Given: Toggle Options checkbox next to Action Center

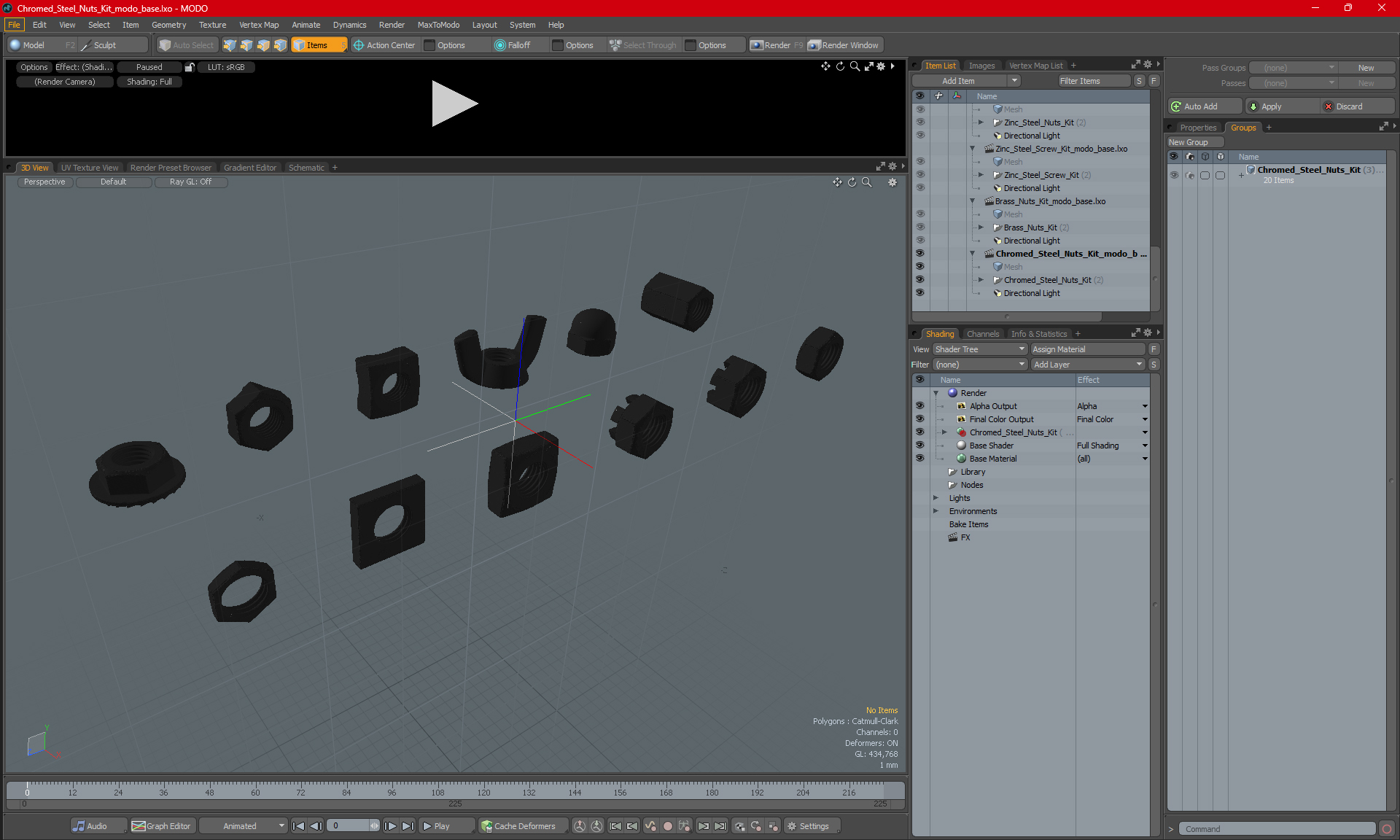Looking at the screenshot, I should coord(429,45).
